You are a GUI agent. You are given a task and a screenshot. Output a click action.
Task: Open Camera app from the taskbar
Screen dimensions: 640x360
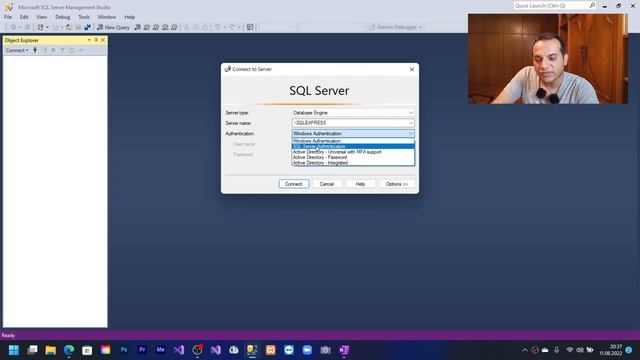325,350
